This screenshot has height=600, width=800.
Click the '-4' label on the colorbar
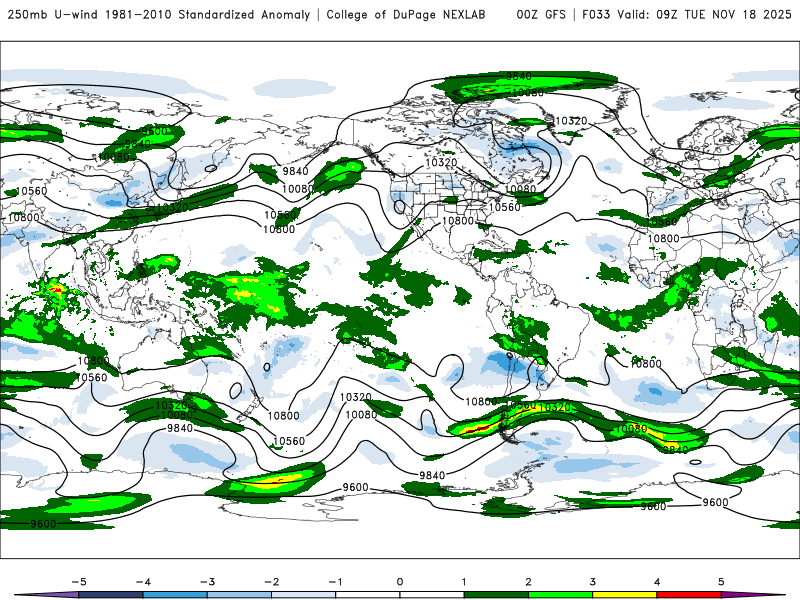(x=143, y=582)
